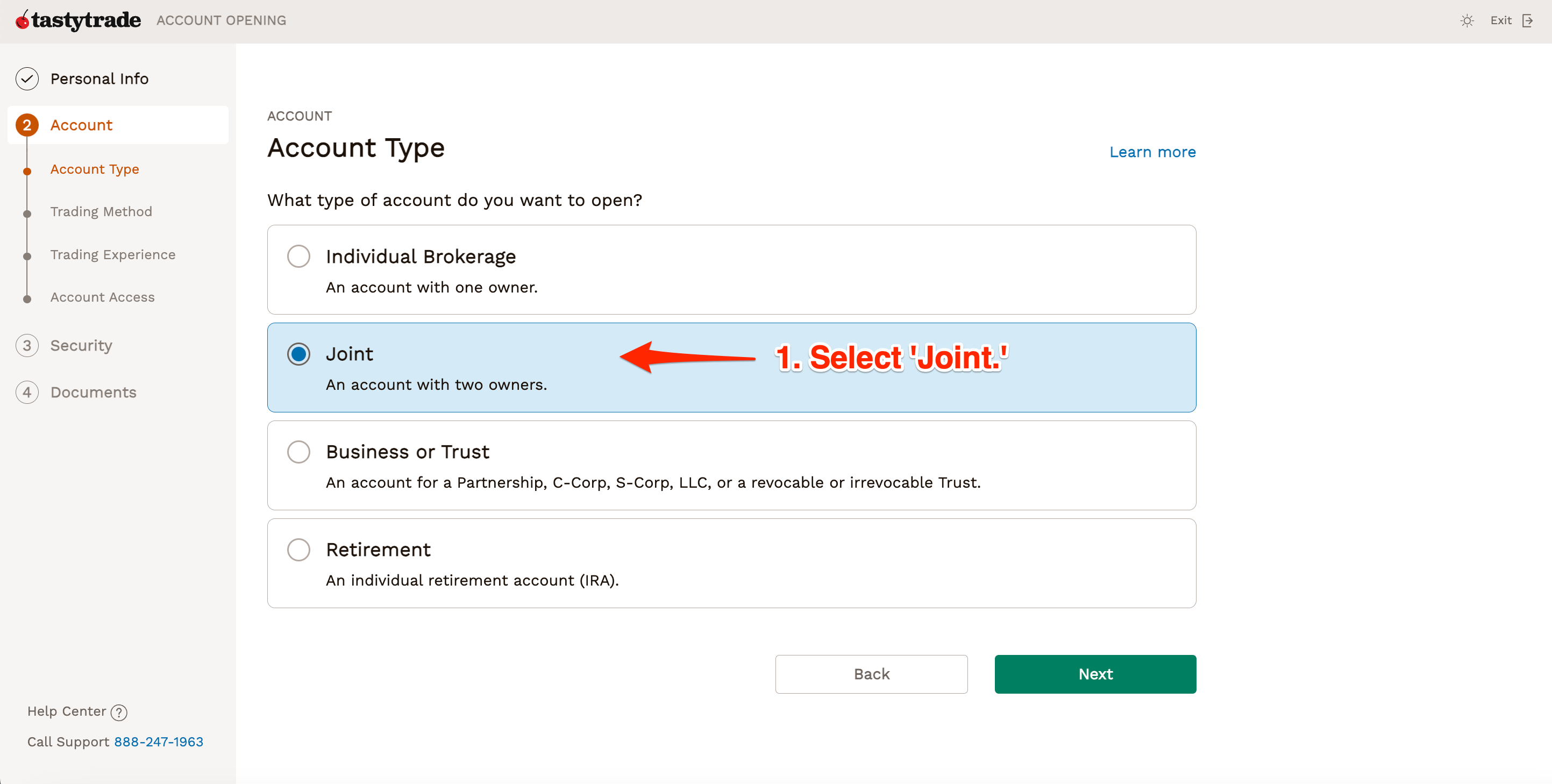Open the Account Access step
The height and width of the screenshot is (784, 1552).
click(102, 297)
